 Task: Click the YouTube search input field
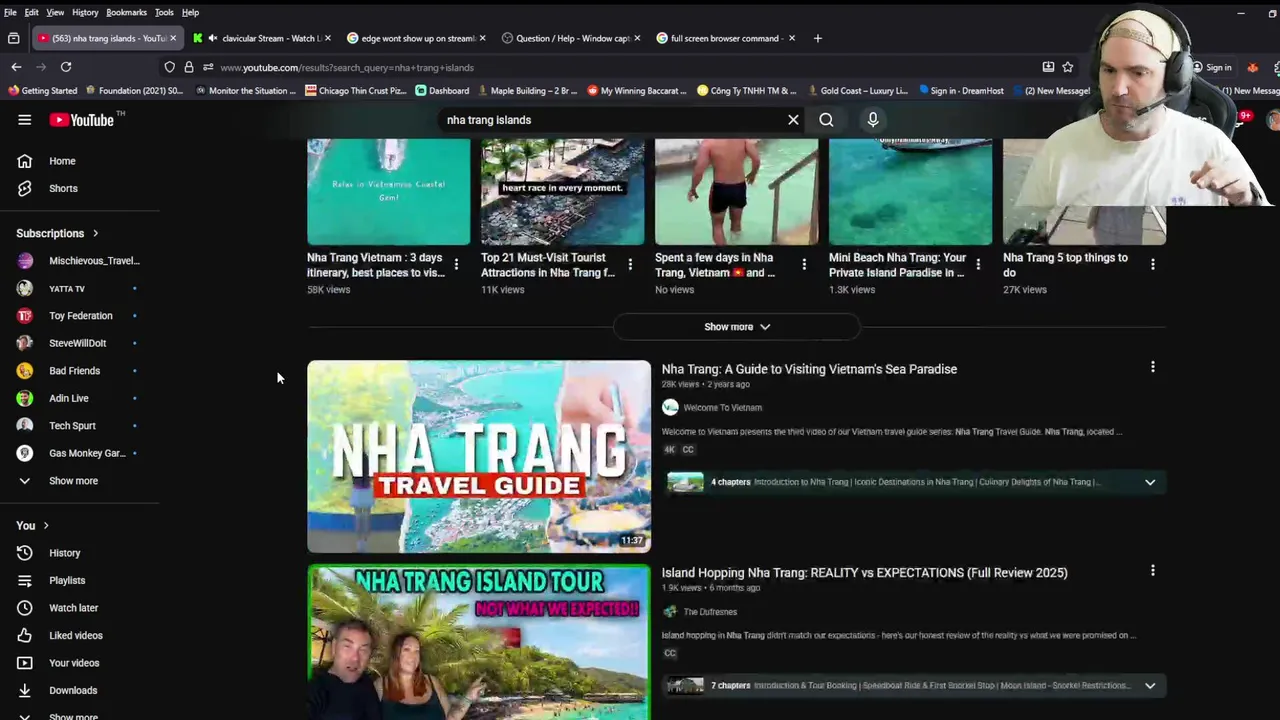pos(610,120)
